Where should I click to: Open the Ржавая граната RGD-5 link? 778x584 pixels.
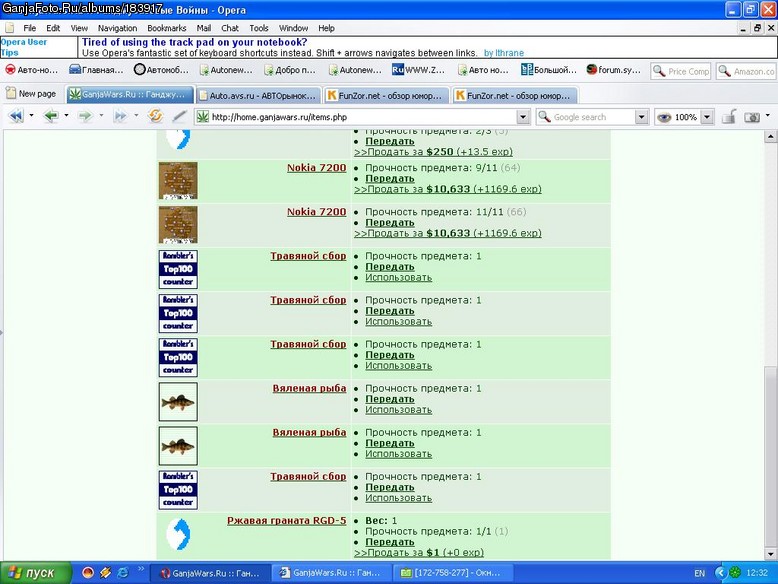tap(286, 520)
